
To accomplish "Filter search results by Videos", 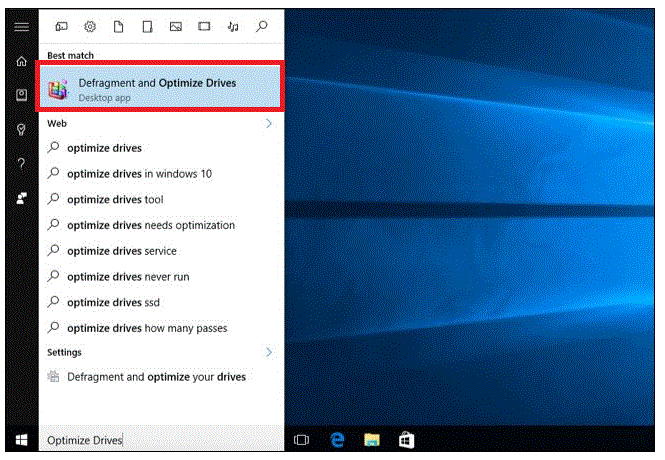I will click(x=204, y=27).
